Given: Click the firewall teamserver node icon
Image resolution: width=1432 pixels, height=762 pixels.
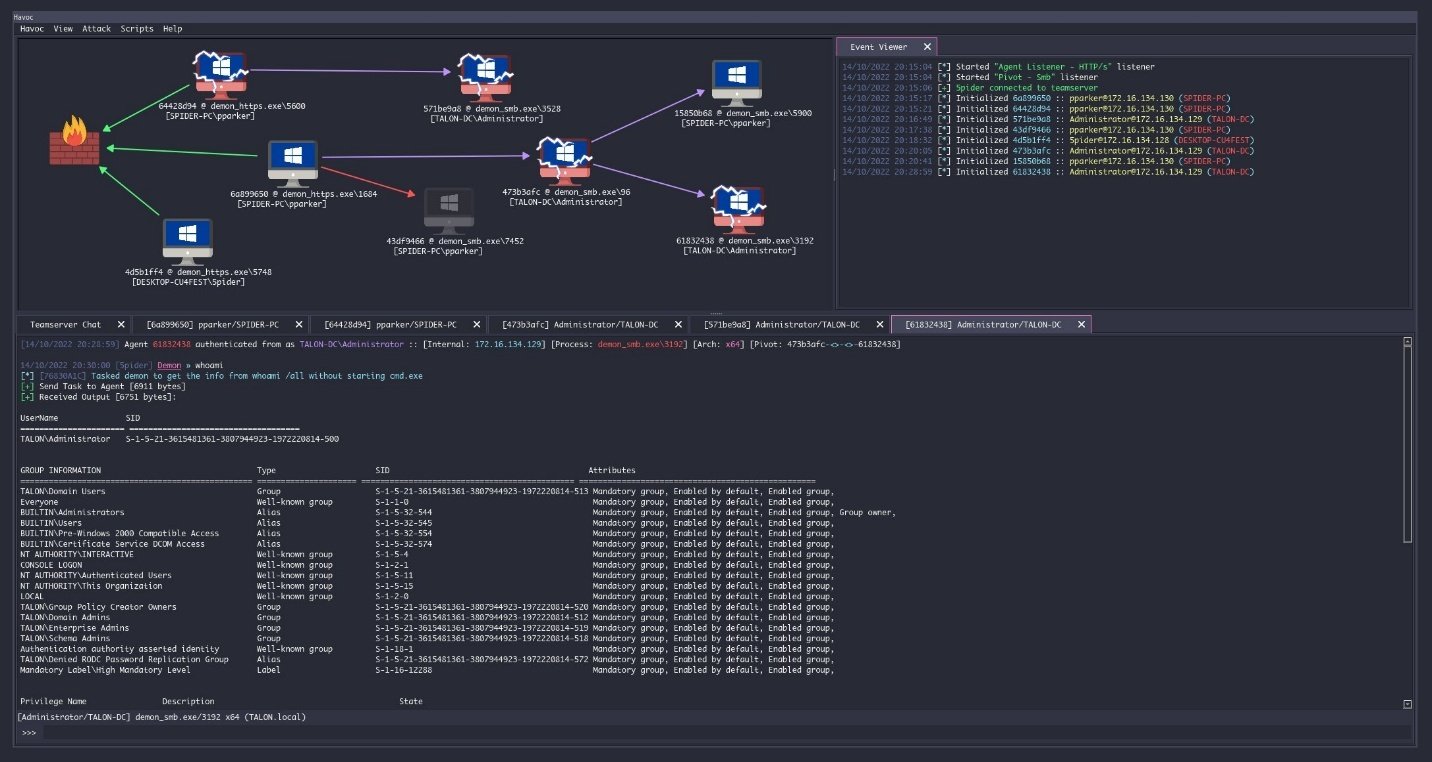Looking at the screenshot, I should [x=75, y=142].
